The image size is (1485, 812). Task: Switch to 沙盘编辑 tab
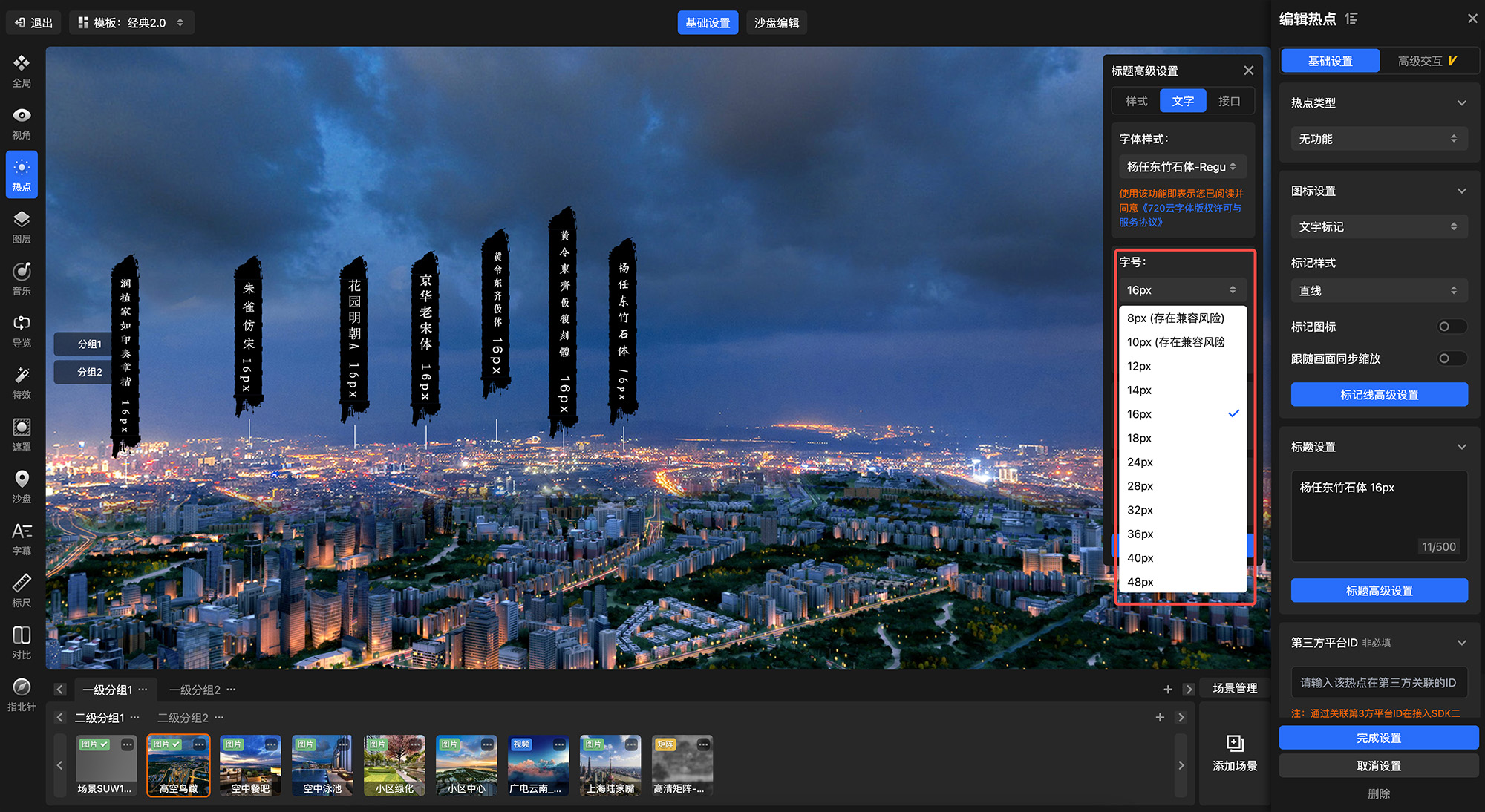click(776, 23)
